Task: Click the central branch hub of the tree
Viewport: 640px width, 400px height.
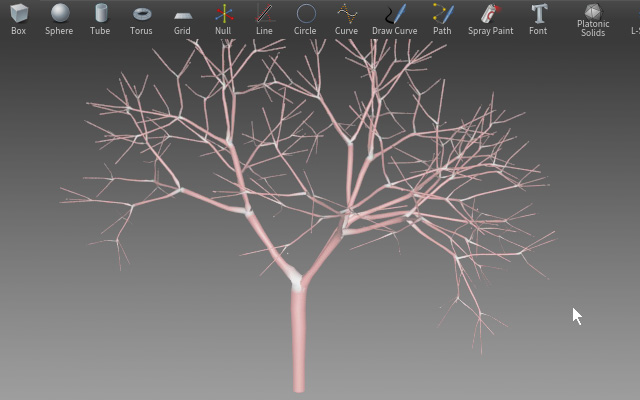Action: (347, 214)
